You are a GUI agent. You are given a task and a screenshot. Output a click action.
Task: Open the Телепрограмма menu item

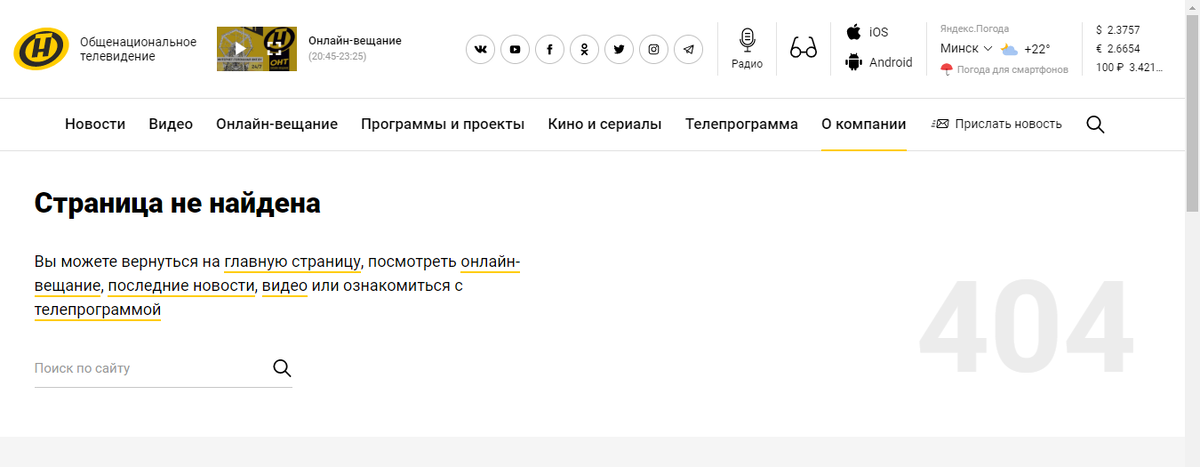coord(742,124)
